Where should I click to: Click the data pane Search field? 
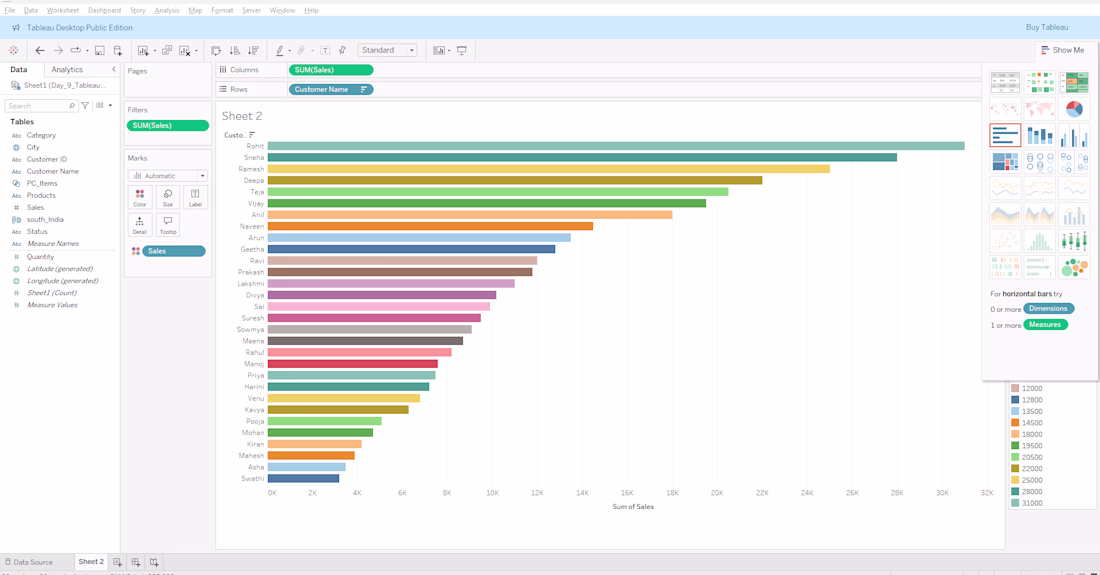click(41, 106)
